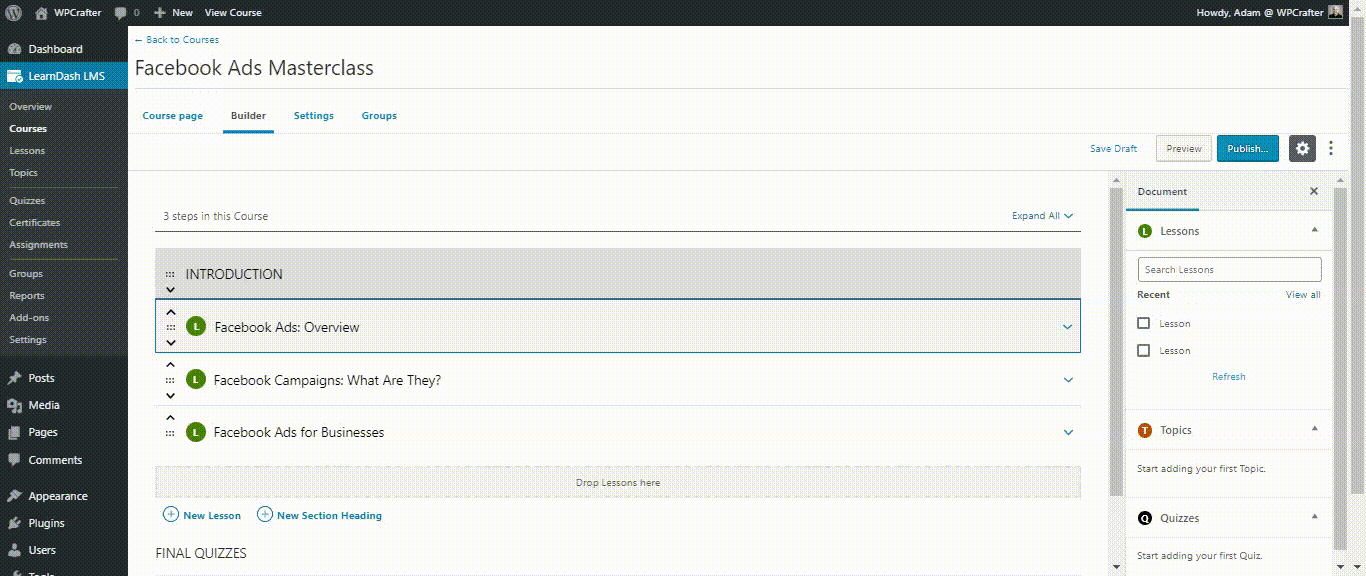Collapse the Quizzes sidebar panel
Screen dimensions: 1366x576
pyautogui.click(x=1315, y=517)
